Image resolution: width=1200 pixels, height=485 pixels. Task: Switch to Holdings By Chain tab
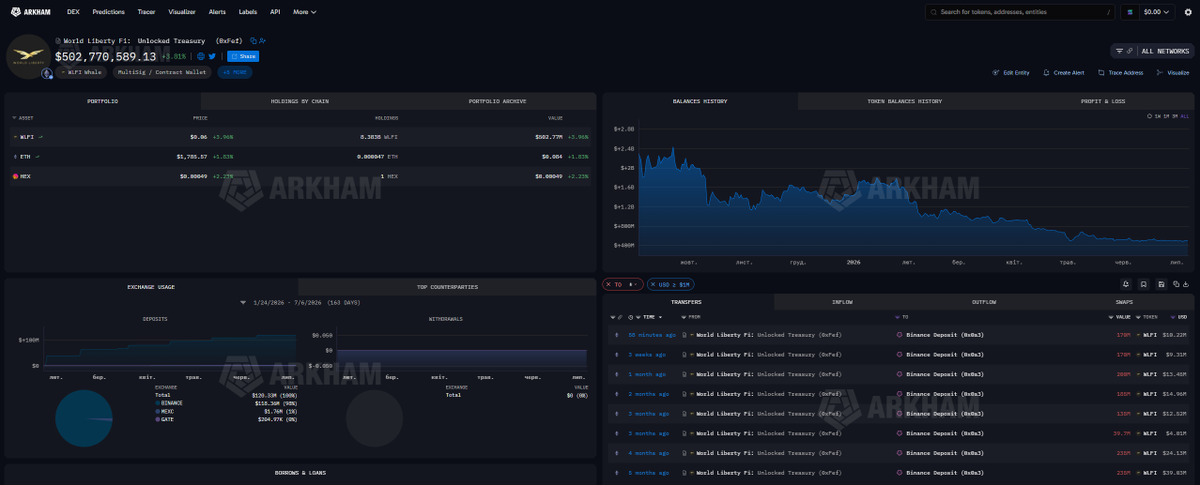pyautogui.click(x=299, y=101)
